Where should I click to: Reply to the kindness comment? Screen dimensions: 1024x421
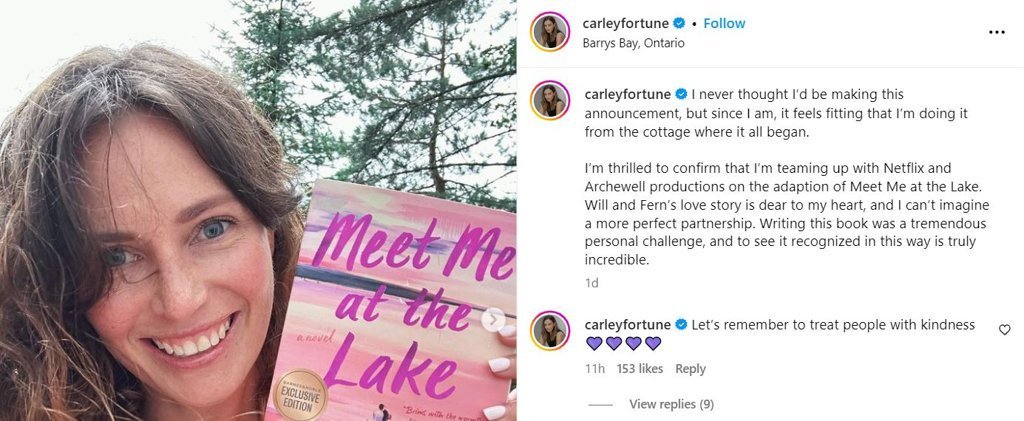click(x=690, y=369)
